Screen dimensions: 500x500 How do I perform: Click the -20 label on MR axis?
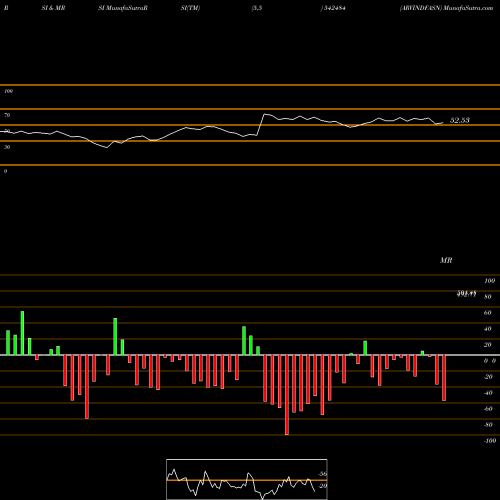(488, 377)
